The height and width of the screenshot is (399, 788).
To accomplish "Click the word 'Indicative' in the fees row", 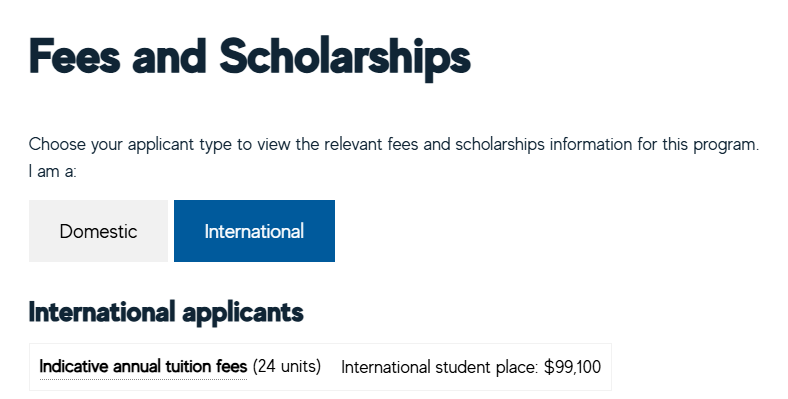I will coord(74,366).
